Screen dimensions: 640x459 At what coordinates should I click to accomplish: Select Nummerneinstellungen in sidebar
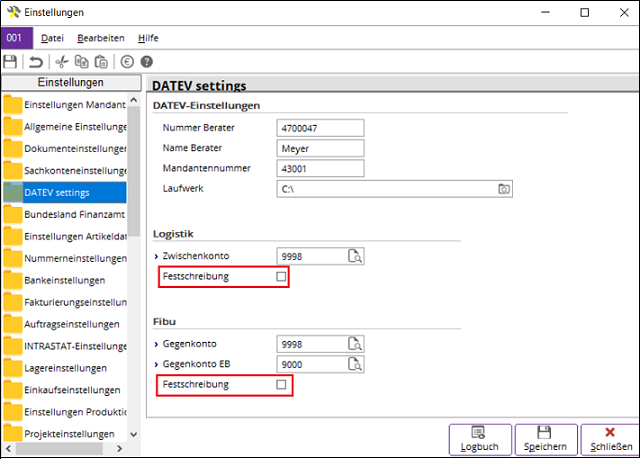point(65,258)
